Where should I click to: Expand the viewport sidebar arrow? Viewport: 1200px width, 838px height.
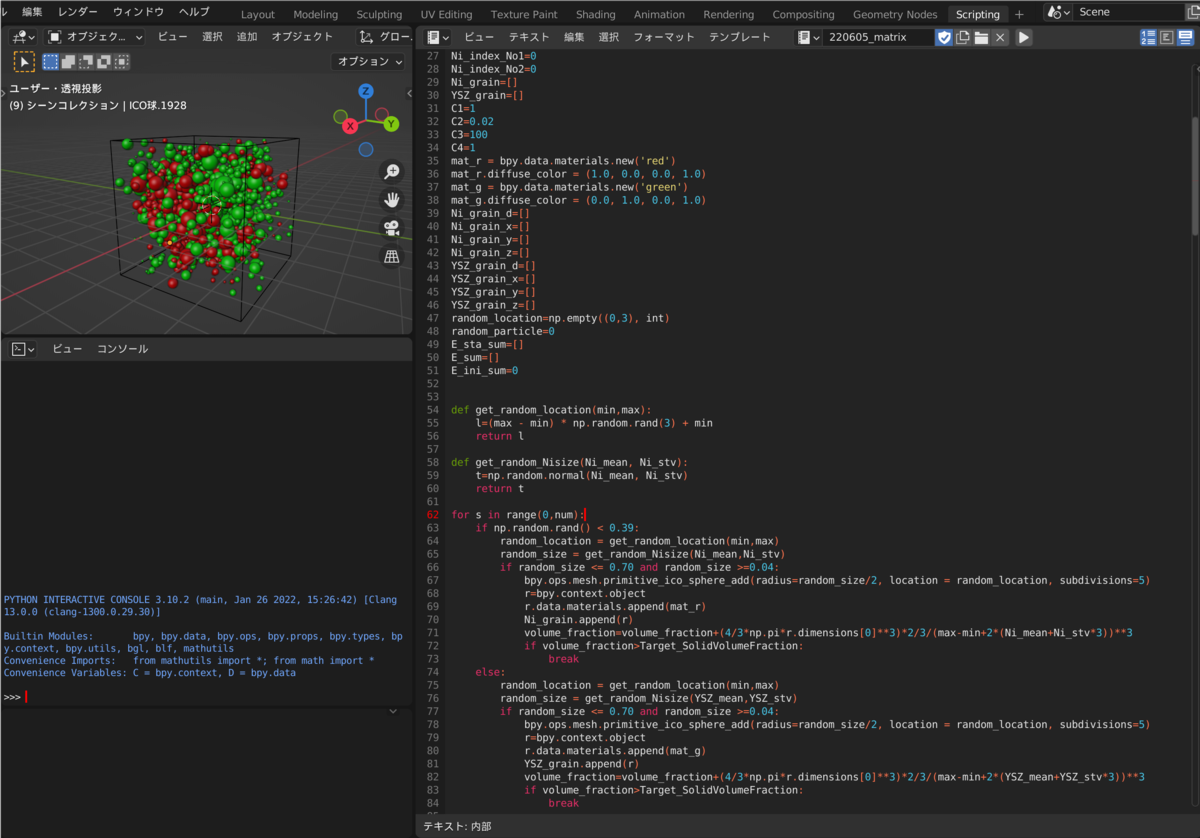408,93
